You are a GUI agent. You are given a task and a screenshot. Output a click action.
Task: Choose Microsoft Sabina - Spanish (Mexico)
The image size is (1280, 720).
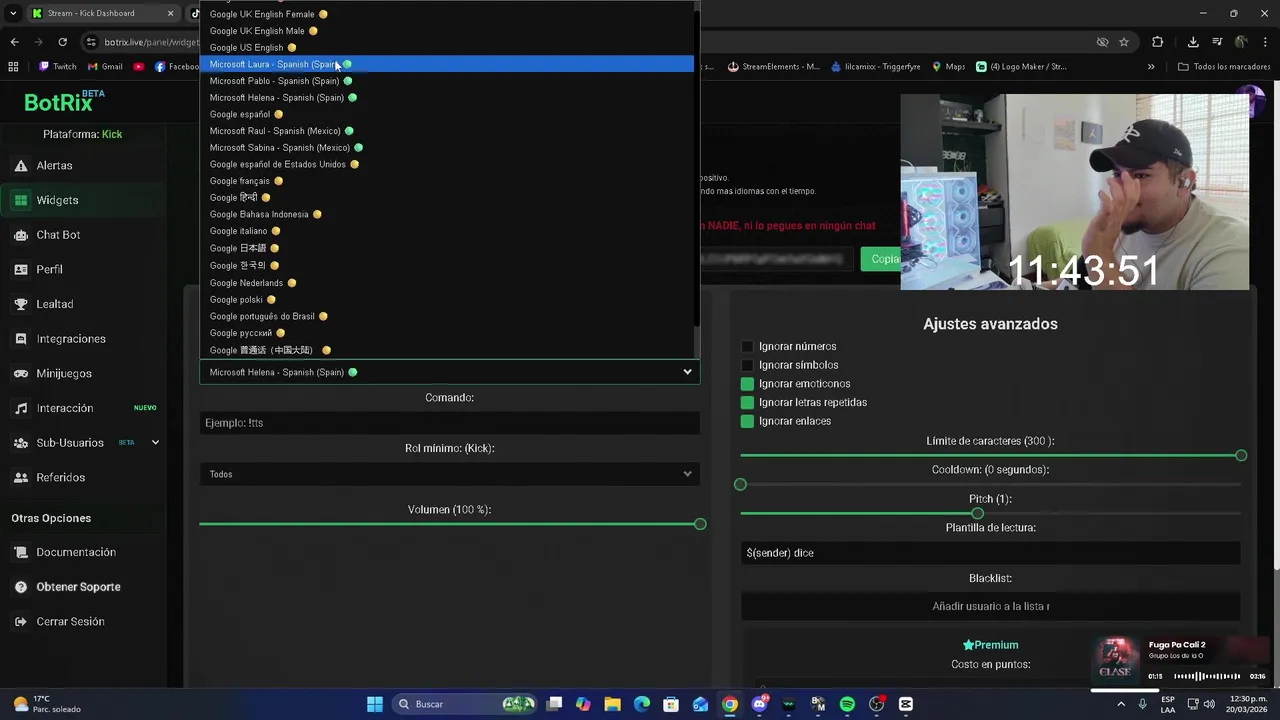447,148
